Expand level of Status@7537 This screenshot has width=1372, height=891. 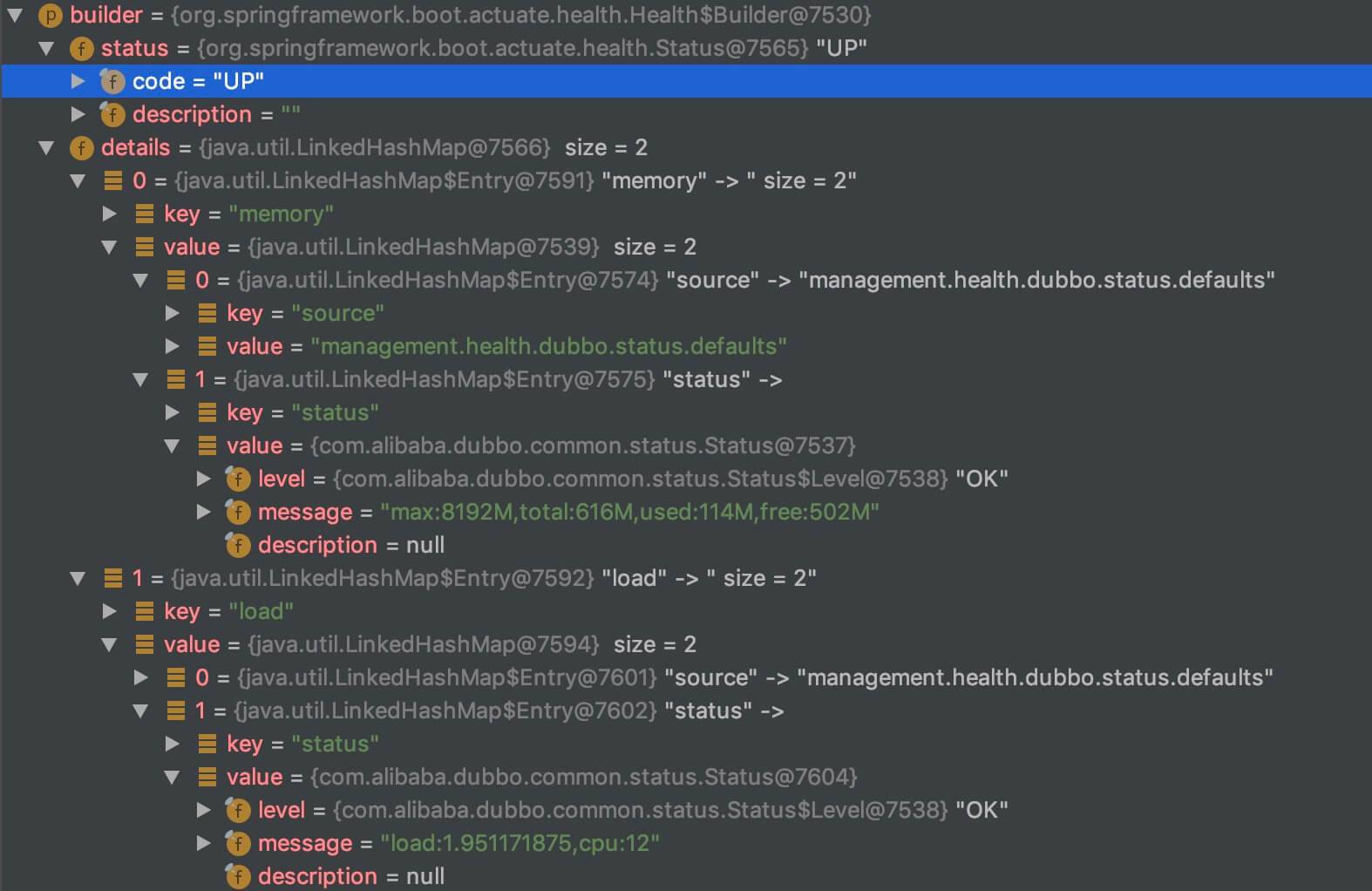click(203, 479)
